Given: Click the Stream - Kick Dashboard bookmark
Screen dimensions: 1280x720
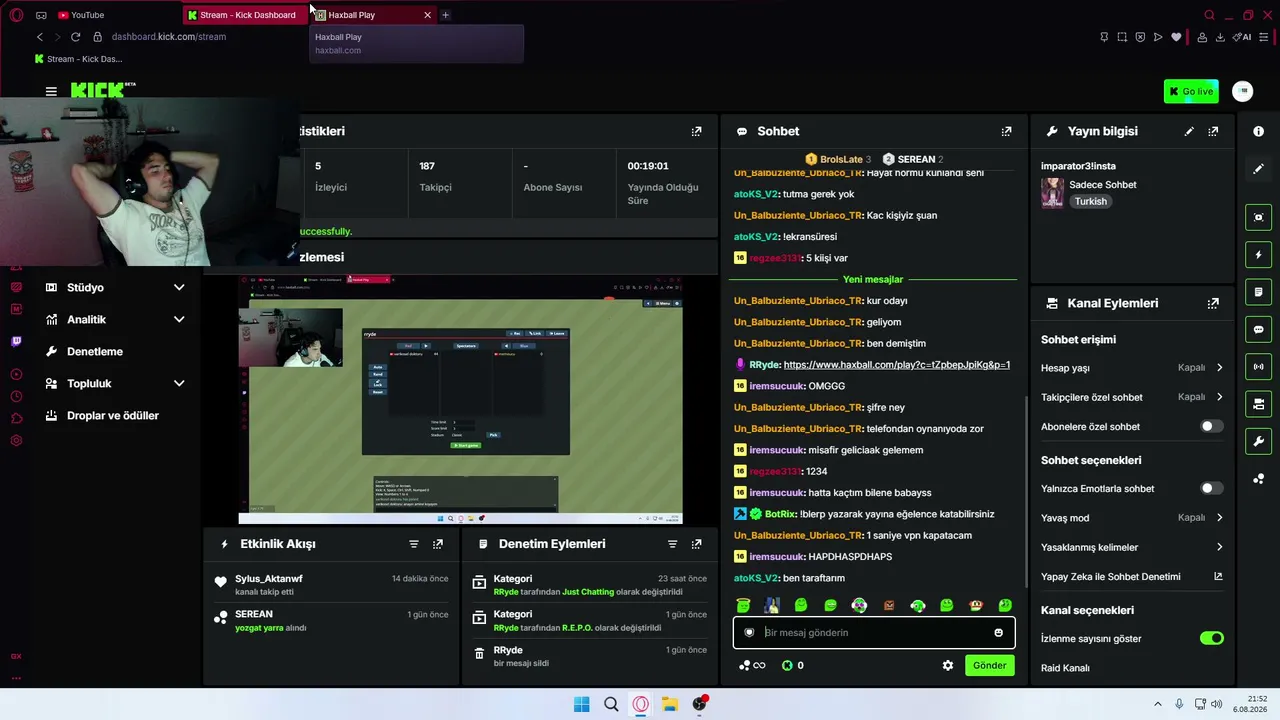Looking at the screenshot, I should click(78, 59).
